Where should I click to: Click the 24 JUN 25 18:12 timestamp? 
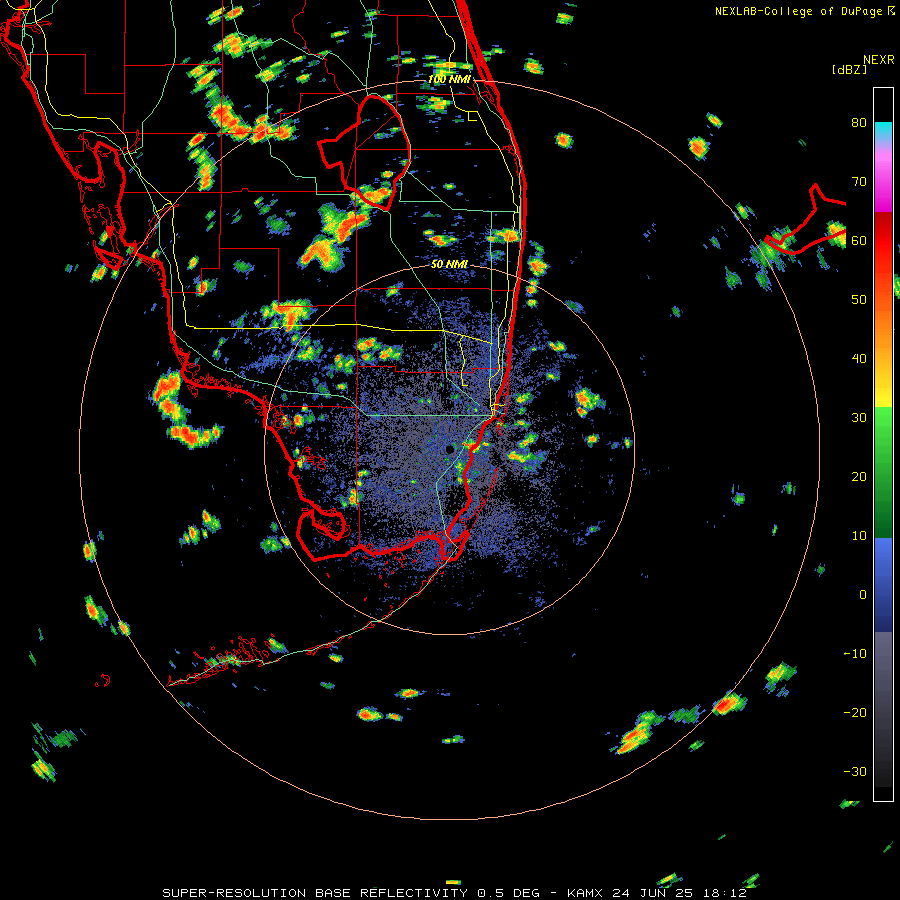(x=679, y=893)
